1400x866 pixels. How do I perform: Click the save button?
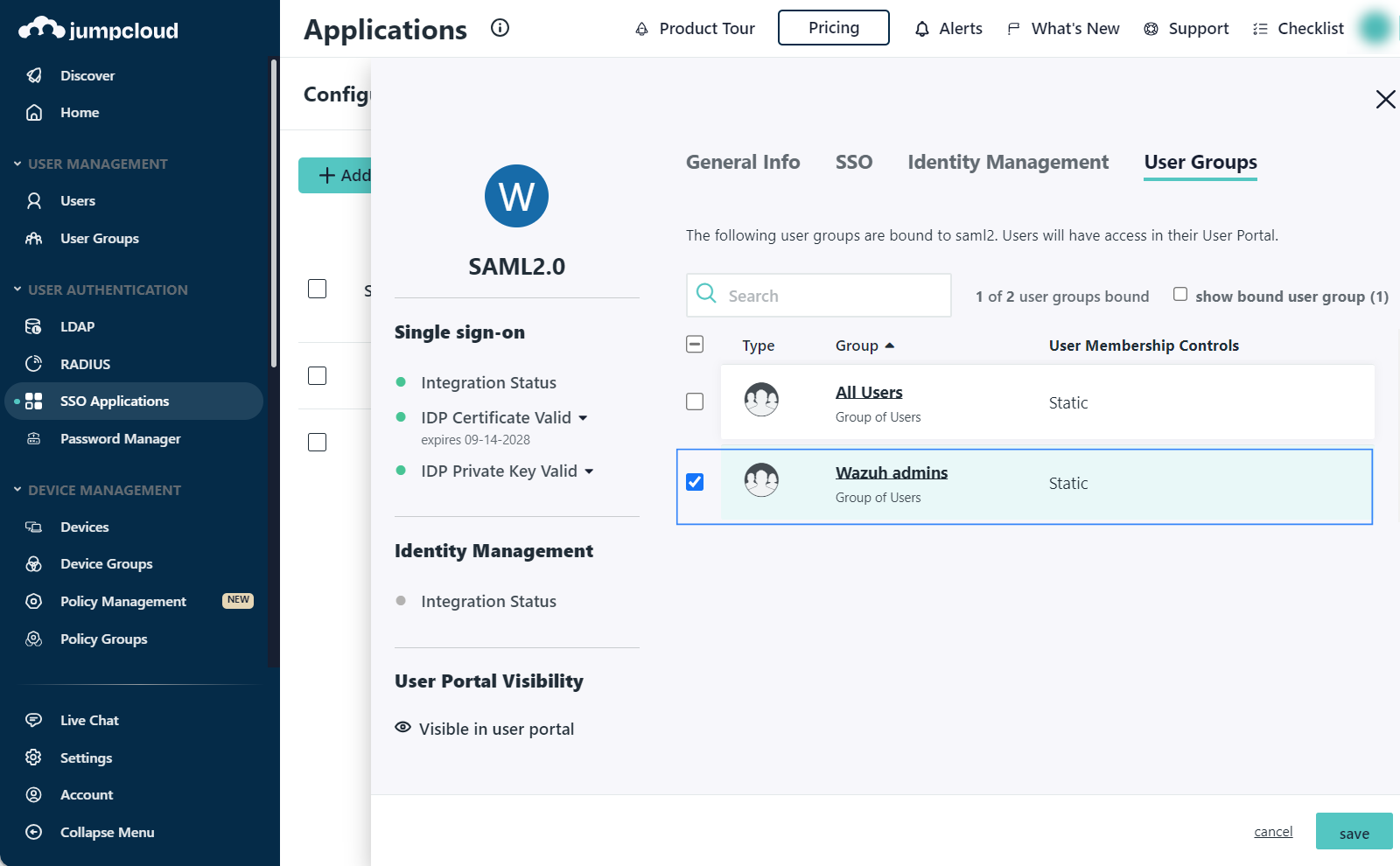pyautogui.click(x=1354, y=832)
